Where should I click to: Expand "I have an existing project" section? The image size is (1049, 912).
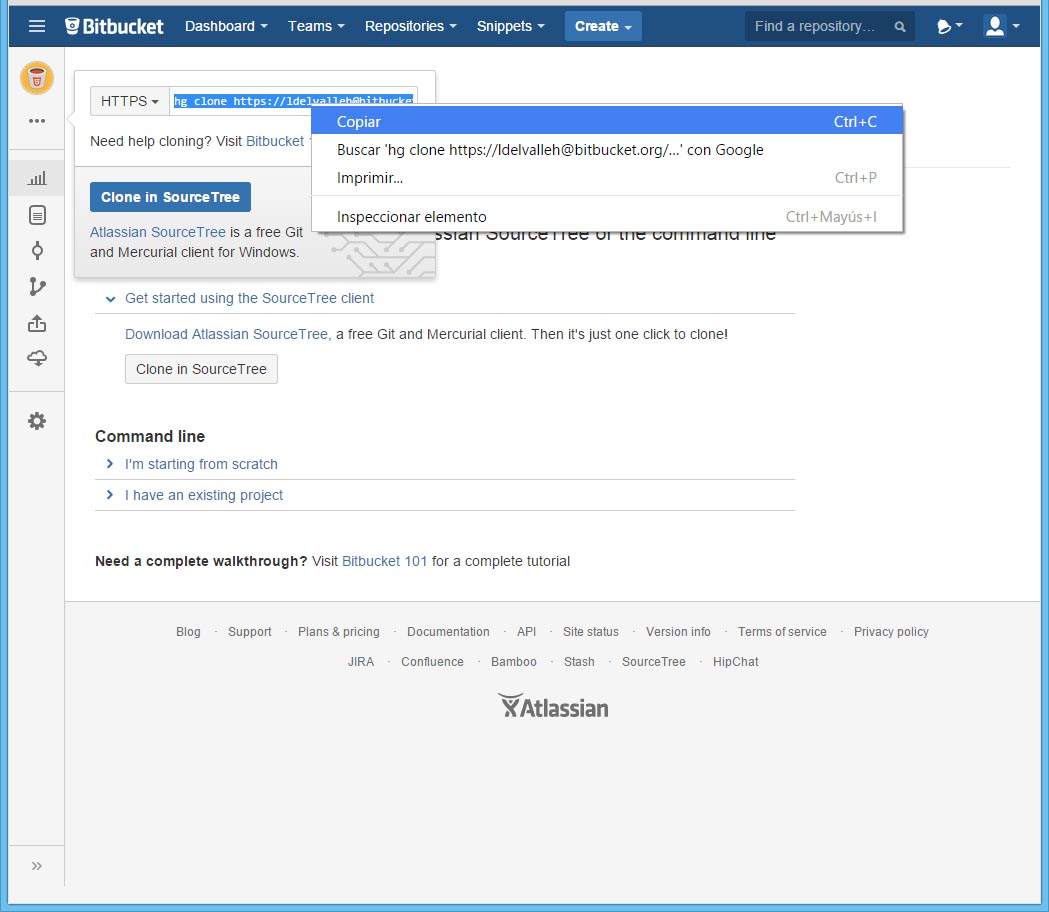(203, 495)
